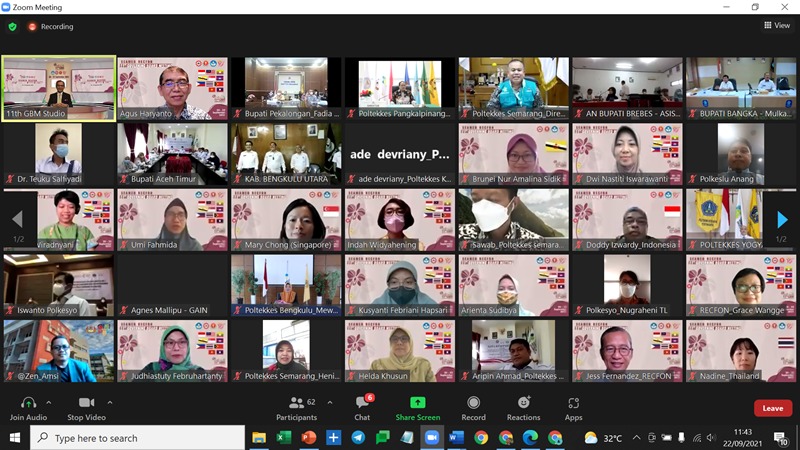The width and height of the screenshot is (800, 450).
Task: Toggle Stop Video camera
Action: coord(87,402)
